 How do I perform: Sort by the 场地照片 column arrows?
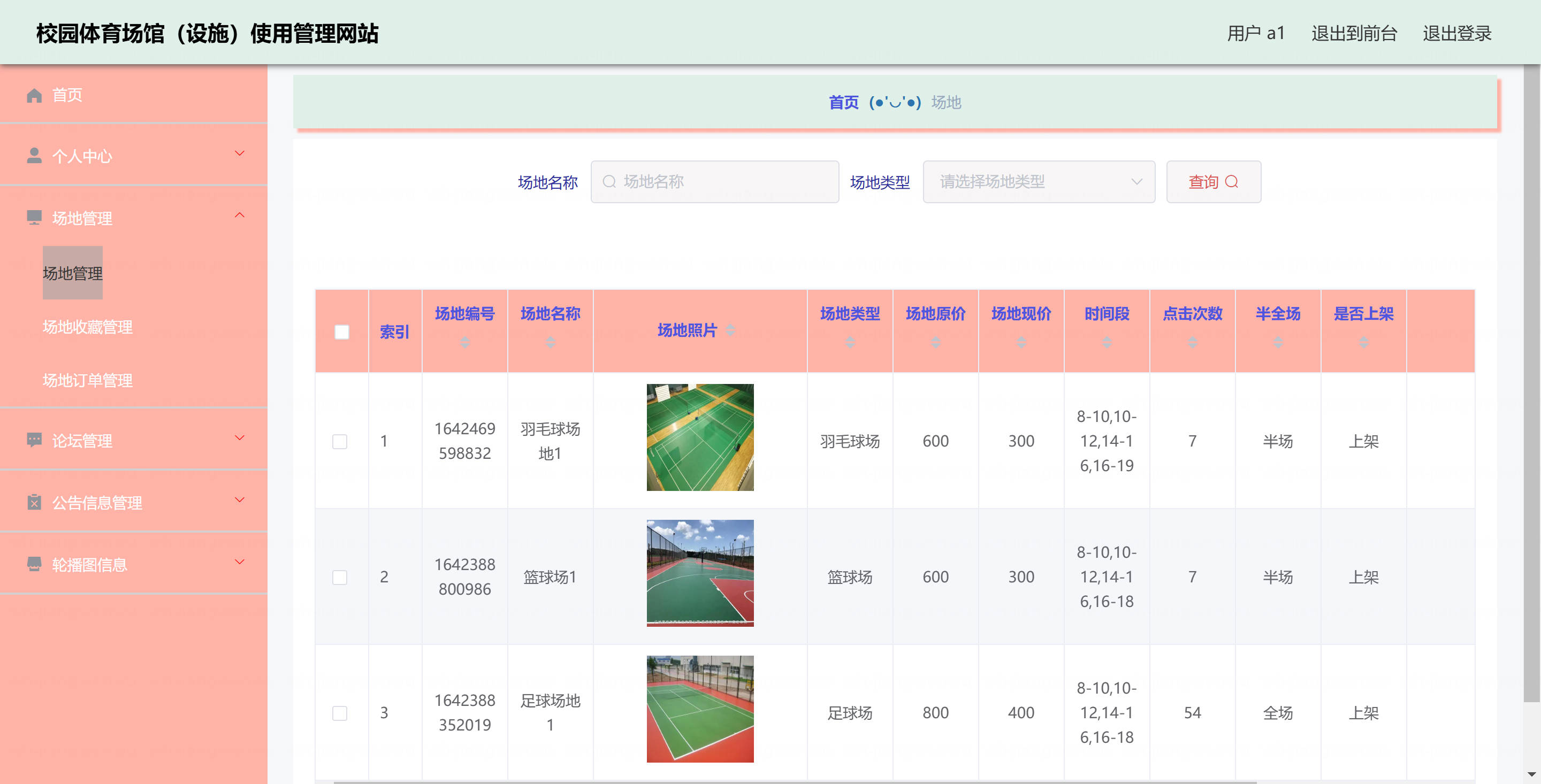[730, 329]
